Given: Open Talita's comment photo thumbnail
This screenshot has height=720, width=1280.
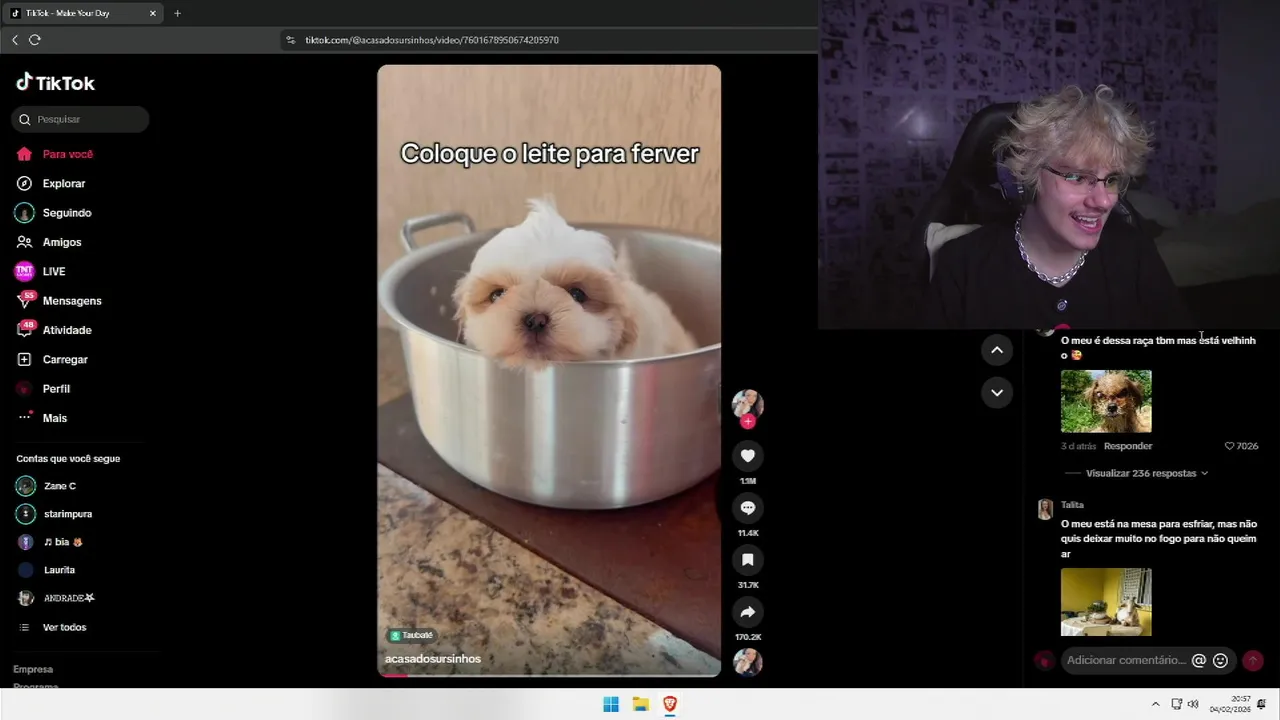Looking at the screenshot, I should (x=1106, y=602).
